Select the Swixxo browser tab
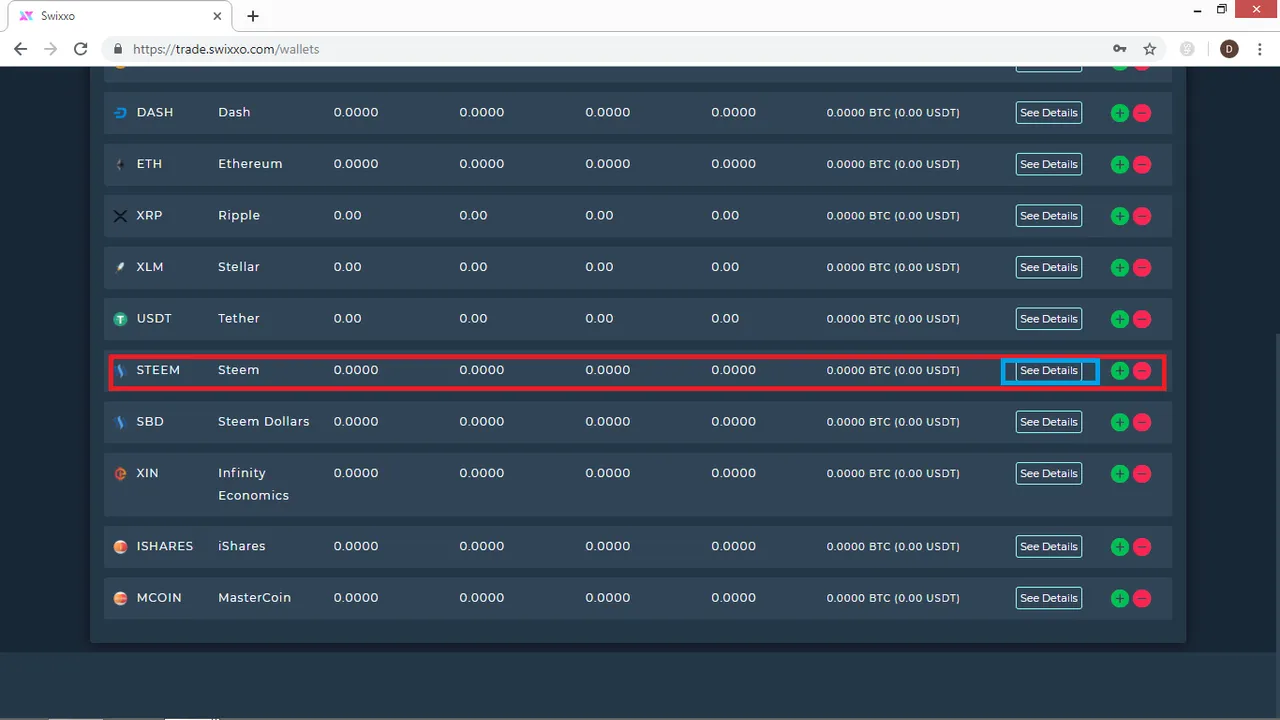The width and height of the screenshot is (1280, 720). pyautogui.click(x=118, y=16)
